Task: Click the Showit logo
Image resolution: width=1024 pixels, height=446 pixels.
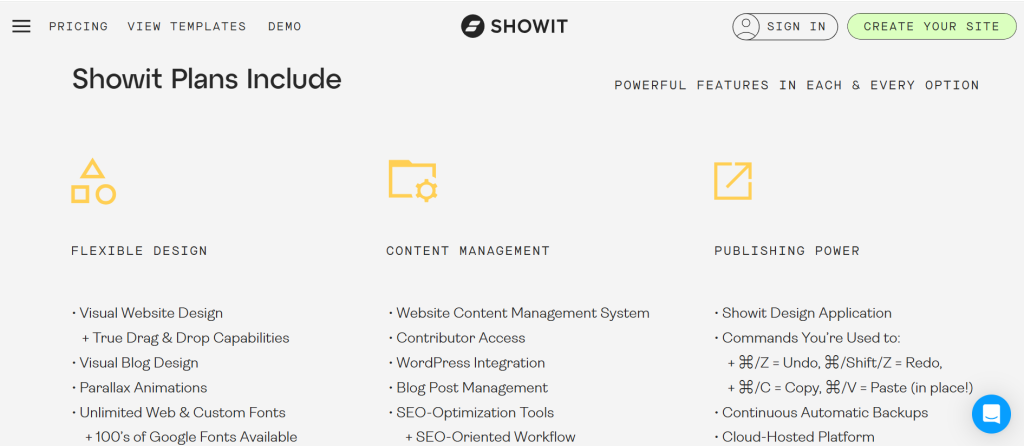Action: [514, 26]
